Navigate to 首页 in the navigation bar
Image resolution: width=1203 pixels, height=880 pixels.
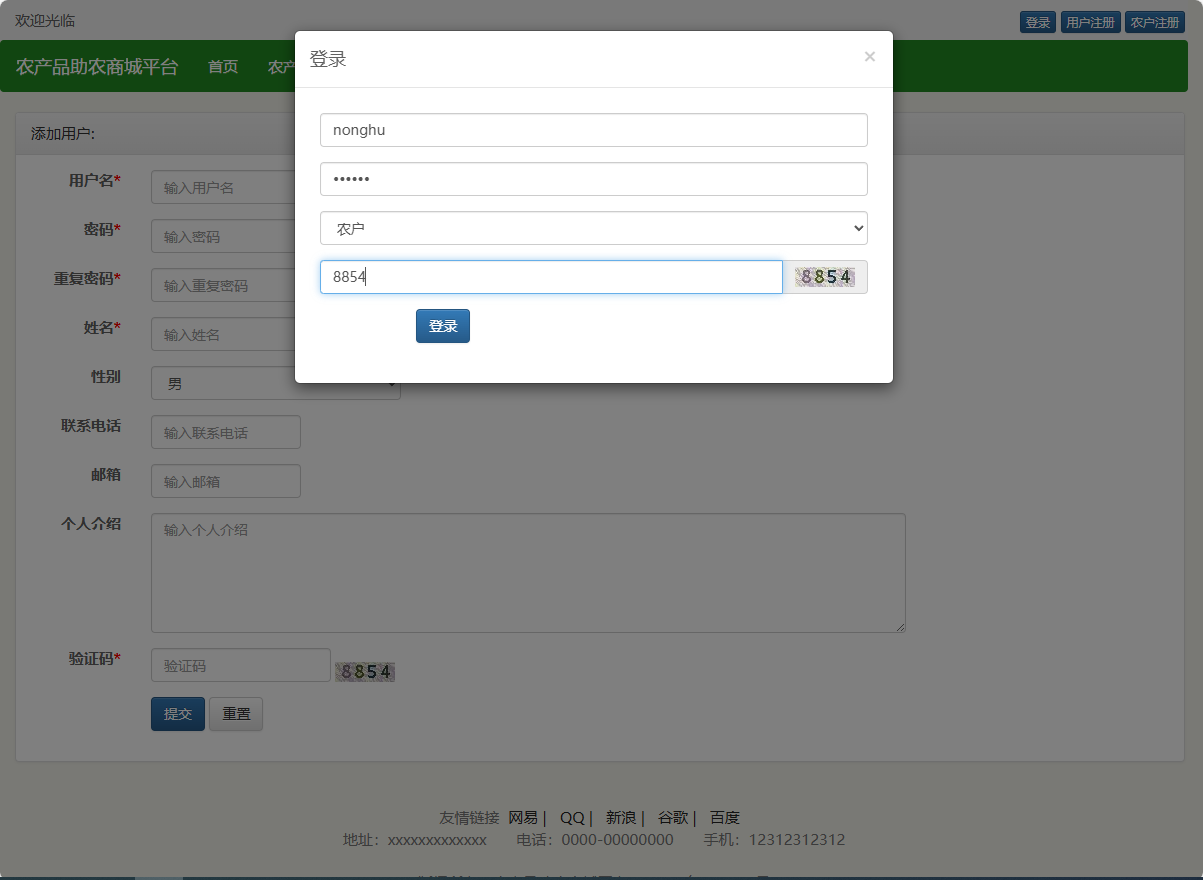pyautogui.click(x=222, y=66)
